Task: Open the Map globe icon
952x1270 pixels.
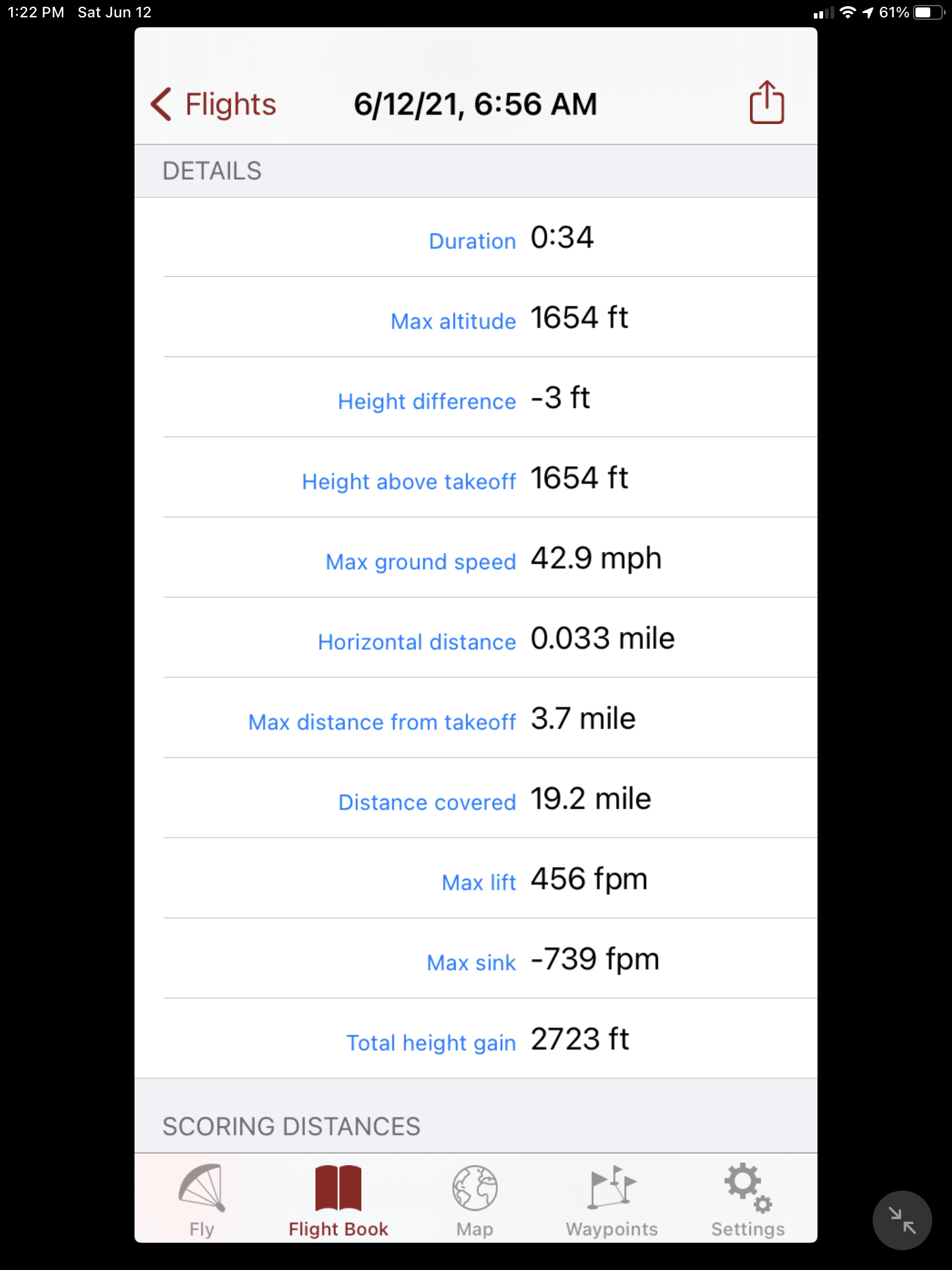Action: coord(475,1188)
